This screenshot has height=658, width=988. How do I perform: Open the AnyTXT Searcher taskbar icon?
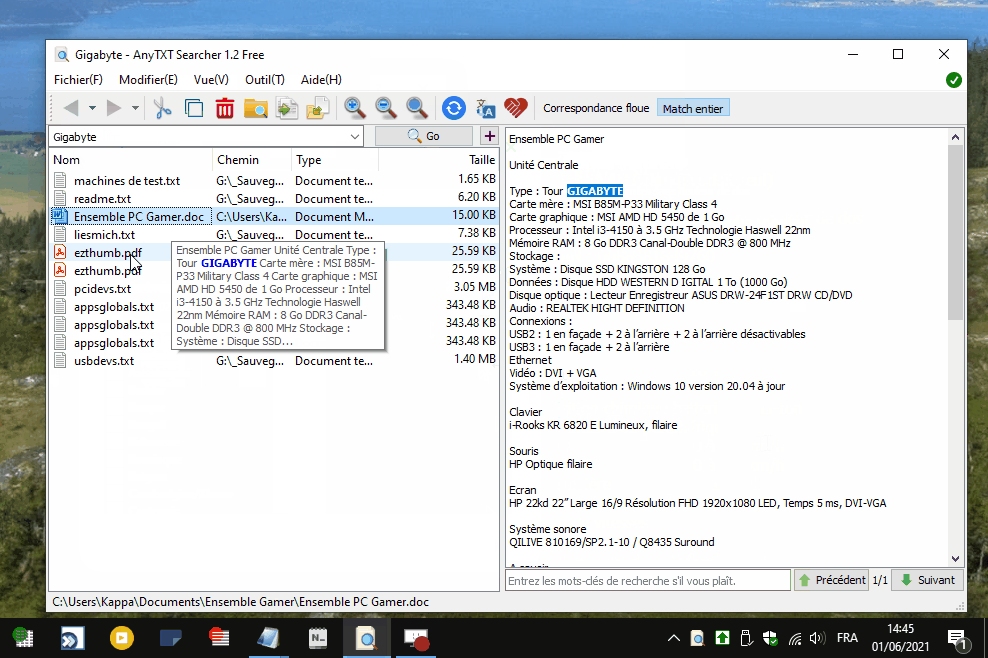point(366,638)
